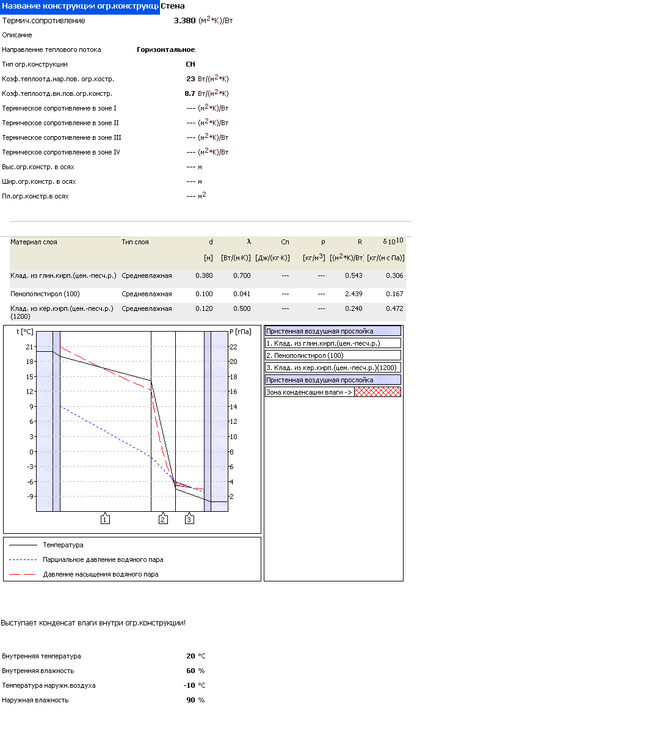Click the red hatched condensation zone swatch
This screenshot has width=649, height=750.
(377, 392)
